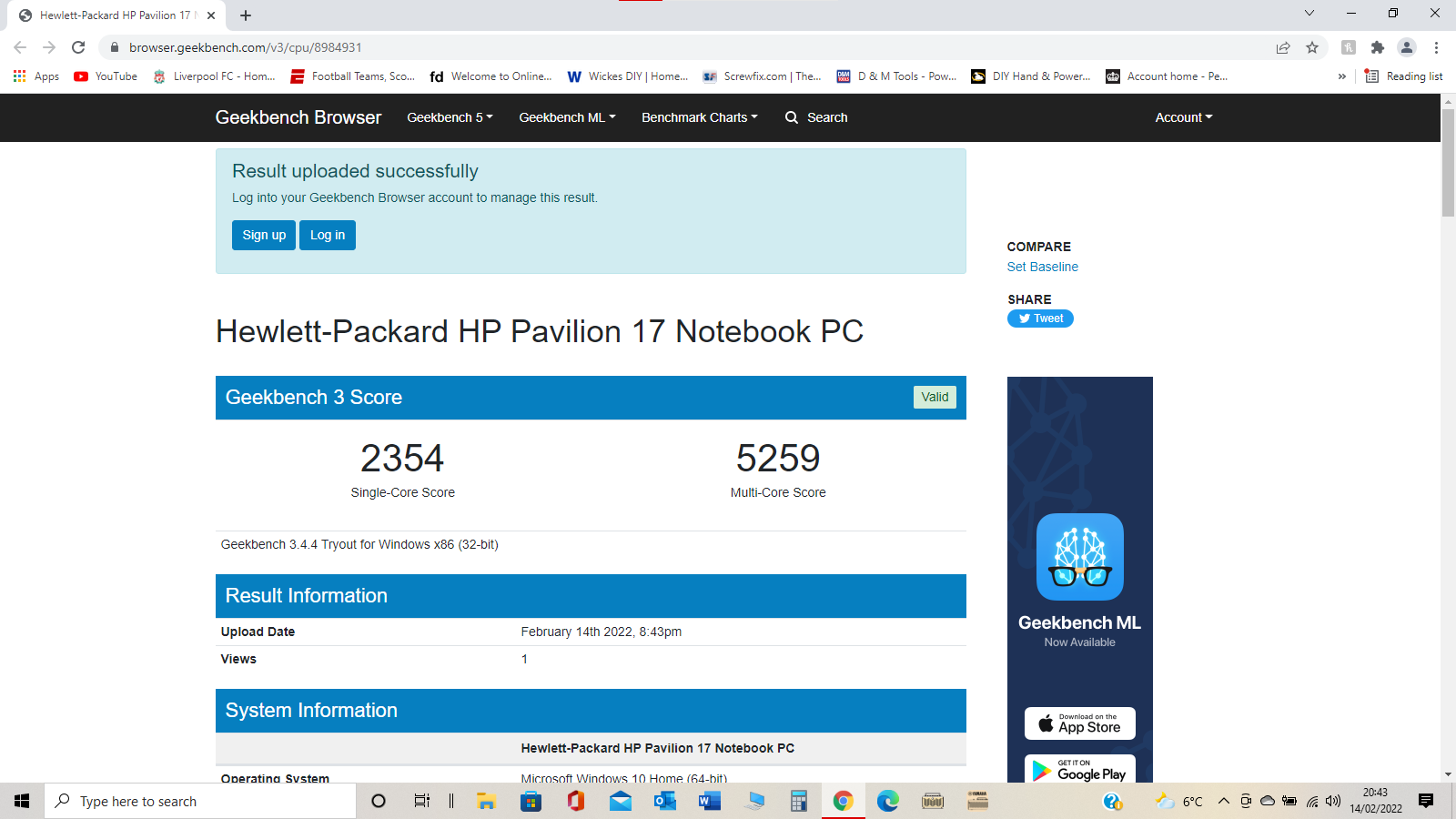Expand the Geekbench ML menu
This screenshot has height=819, width=1456.
(567, 117)
